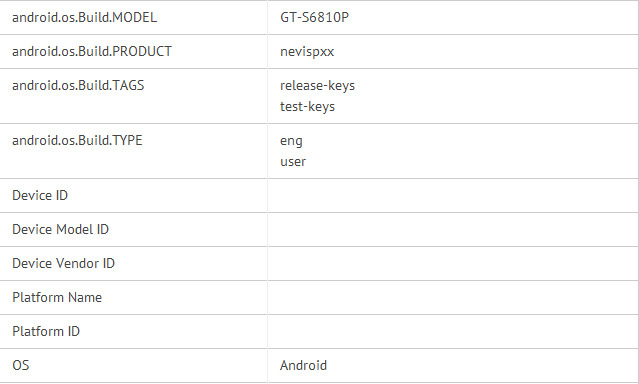Select the OS row label

20,365
